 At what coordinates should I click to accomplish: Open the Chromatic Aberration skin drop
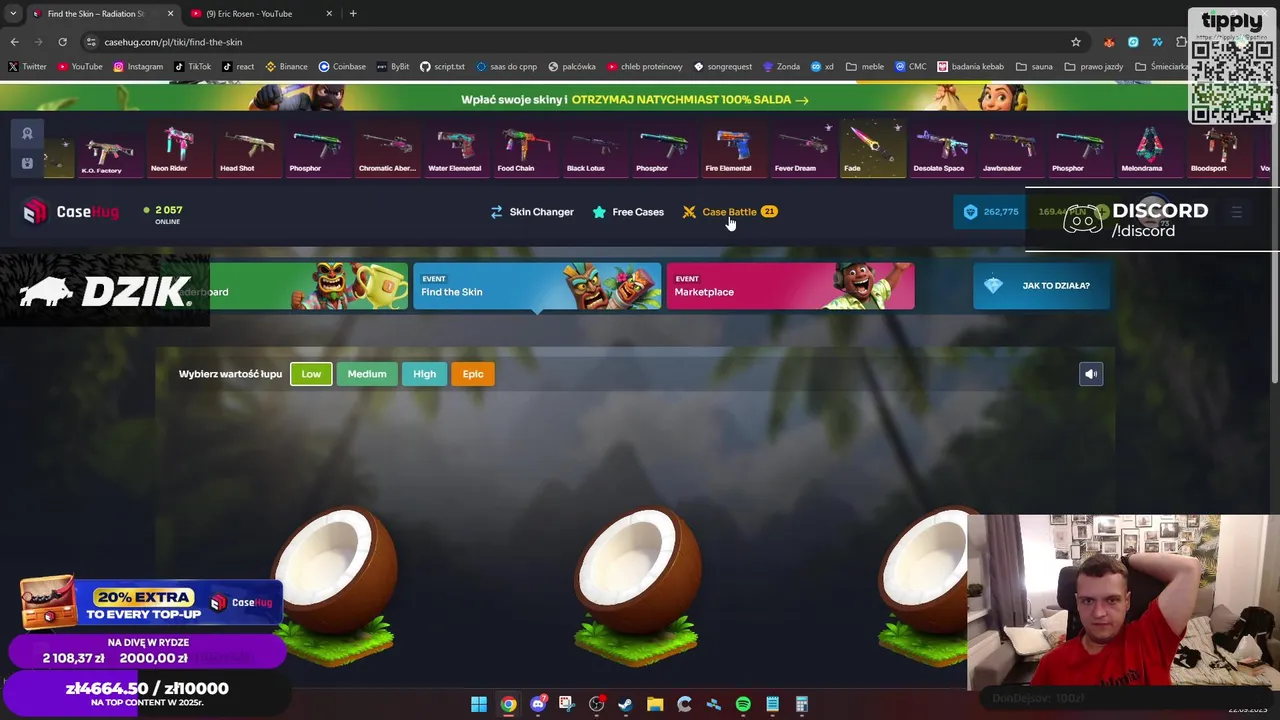387,148
